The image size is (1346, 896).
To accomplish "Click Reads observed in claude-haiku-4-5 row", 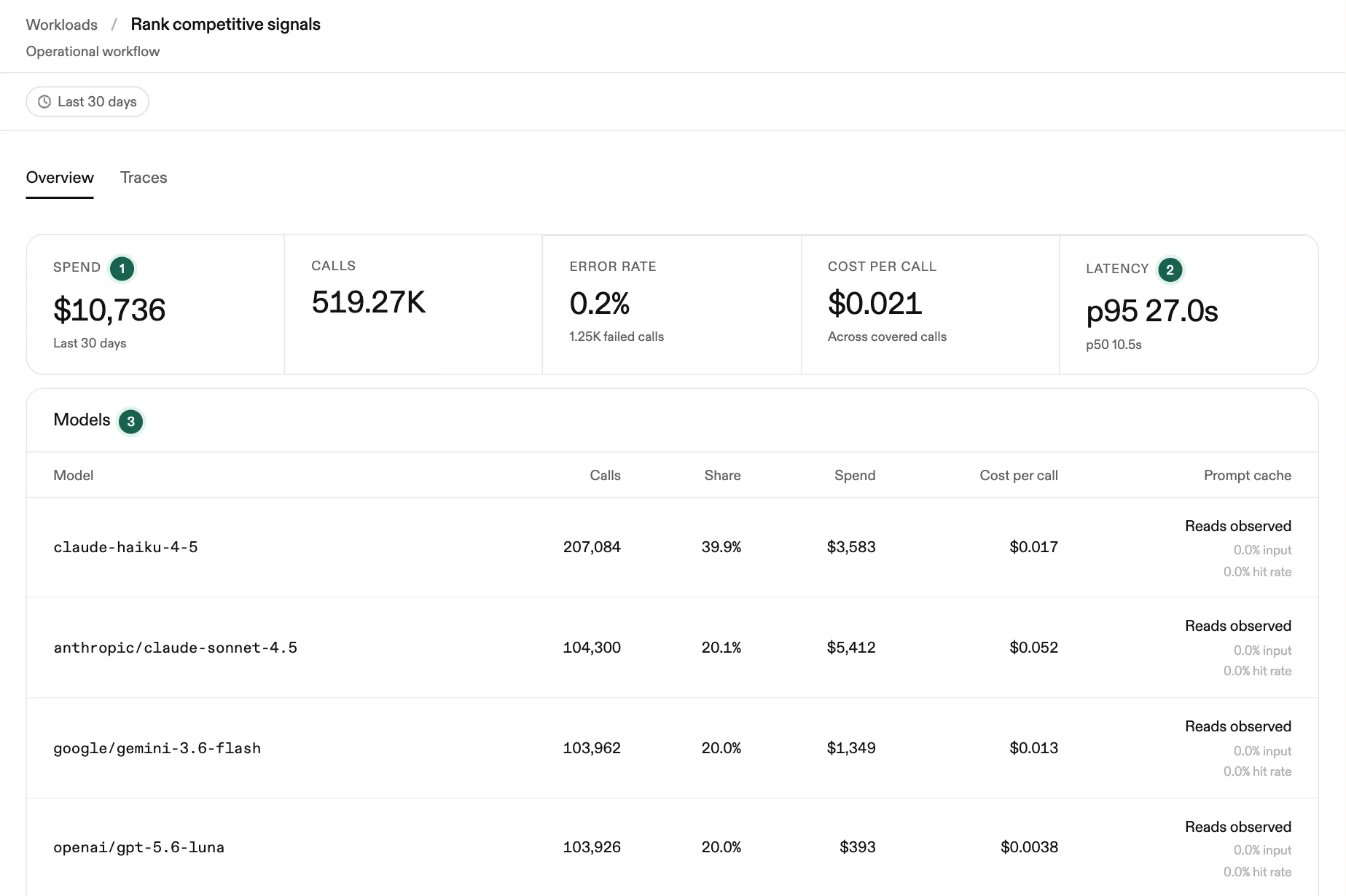I will pos(1238,526).
